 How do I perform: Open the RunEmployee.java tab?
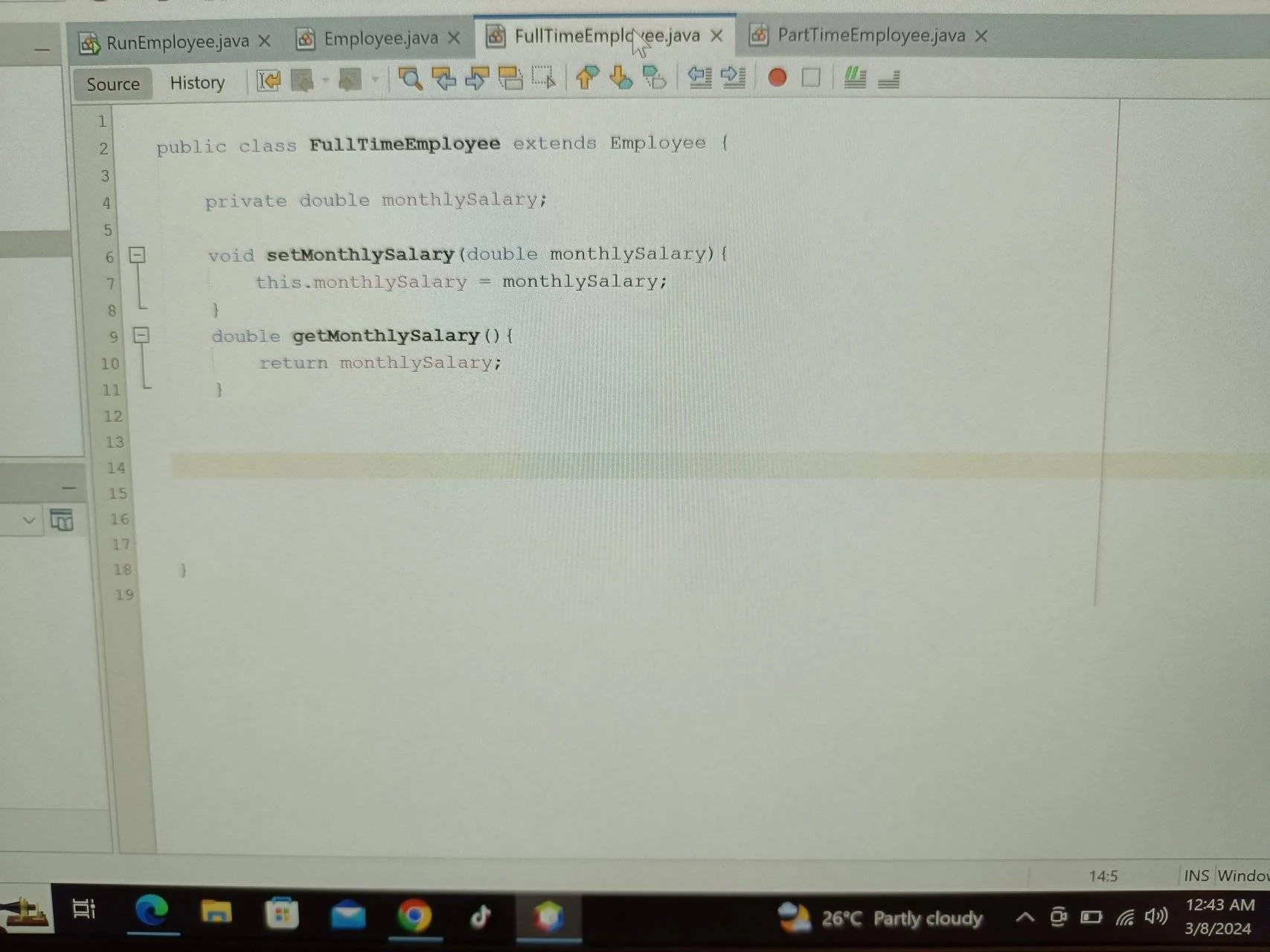tap(177, 42)
